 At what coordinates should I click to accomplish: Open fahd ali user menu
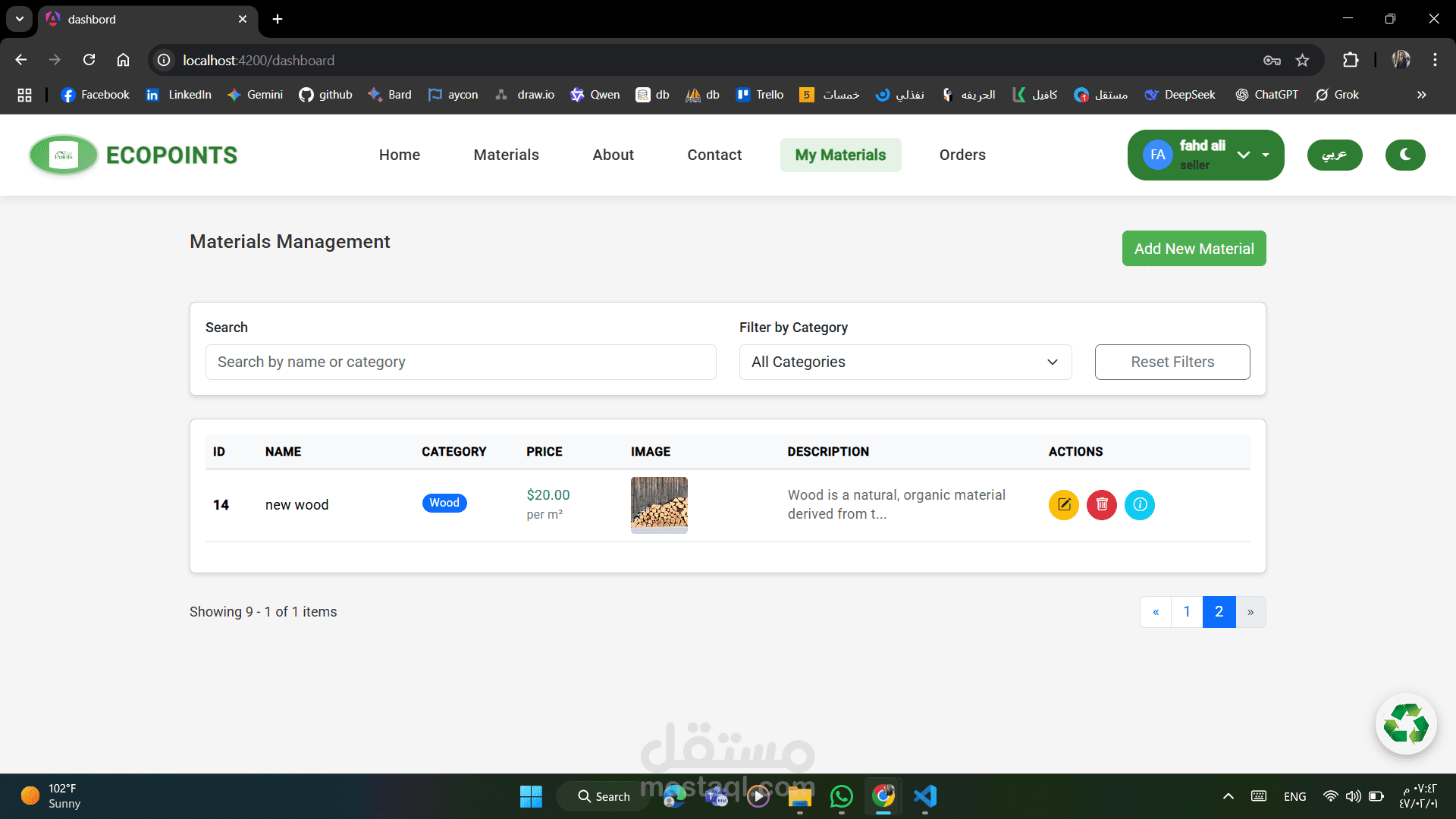coord(1206,155)
